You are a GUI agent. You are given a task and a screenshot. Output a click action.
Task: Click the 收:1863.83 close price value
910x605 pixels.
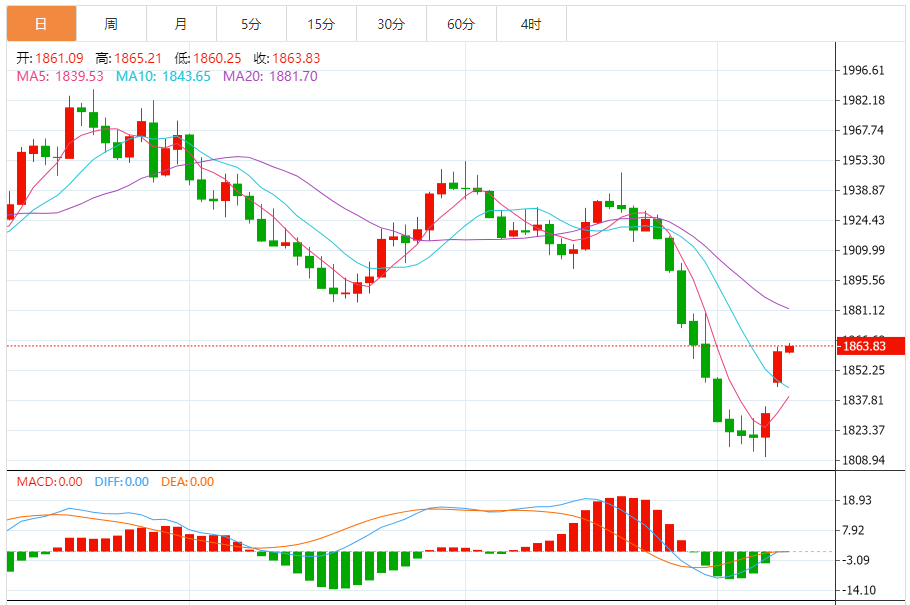[x=287, y=58]
